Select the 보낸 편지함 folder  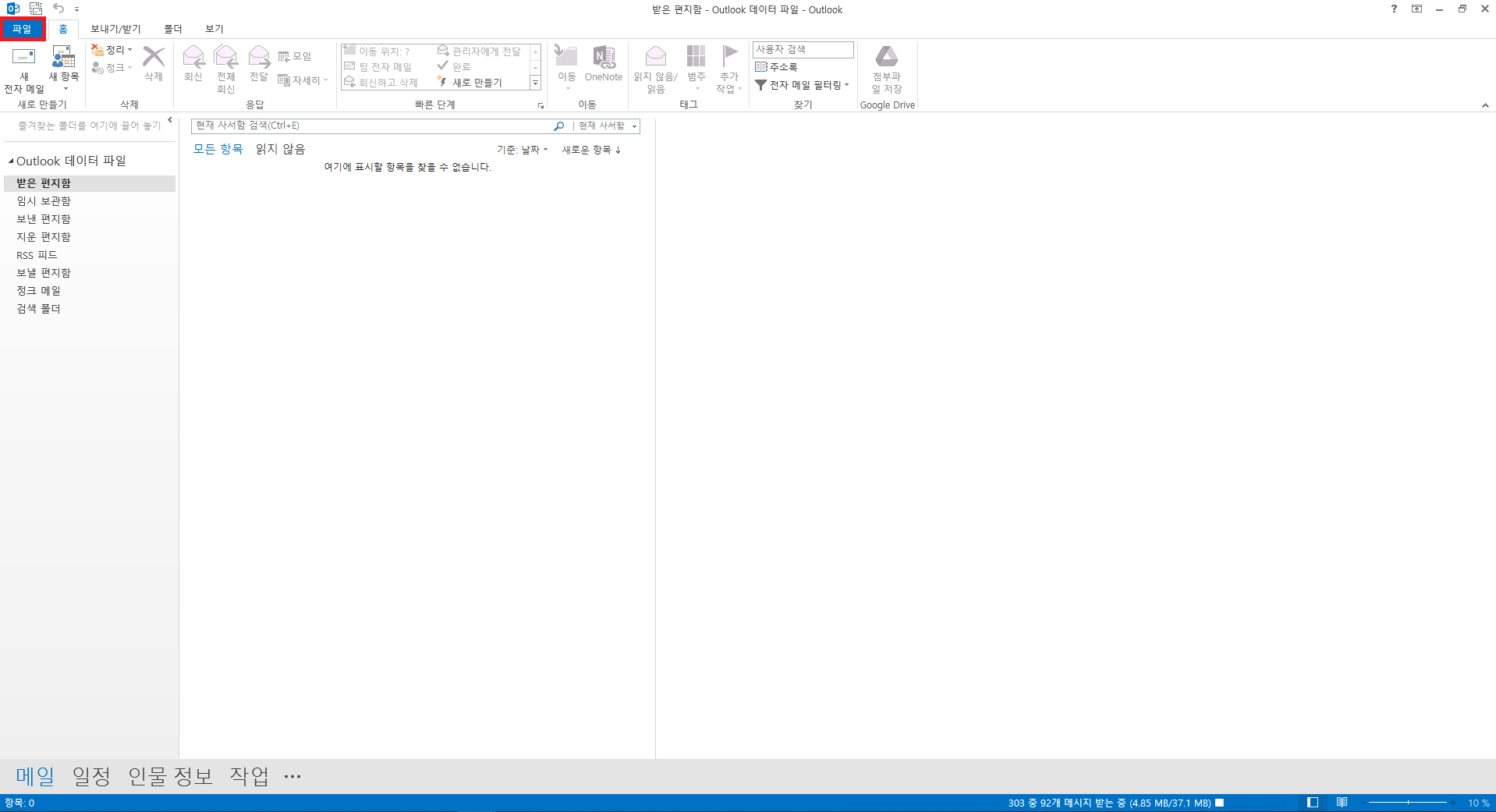click(90, 219)
